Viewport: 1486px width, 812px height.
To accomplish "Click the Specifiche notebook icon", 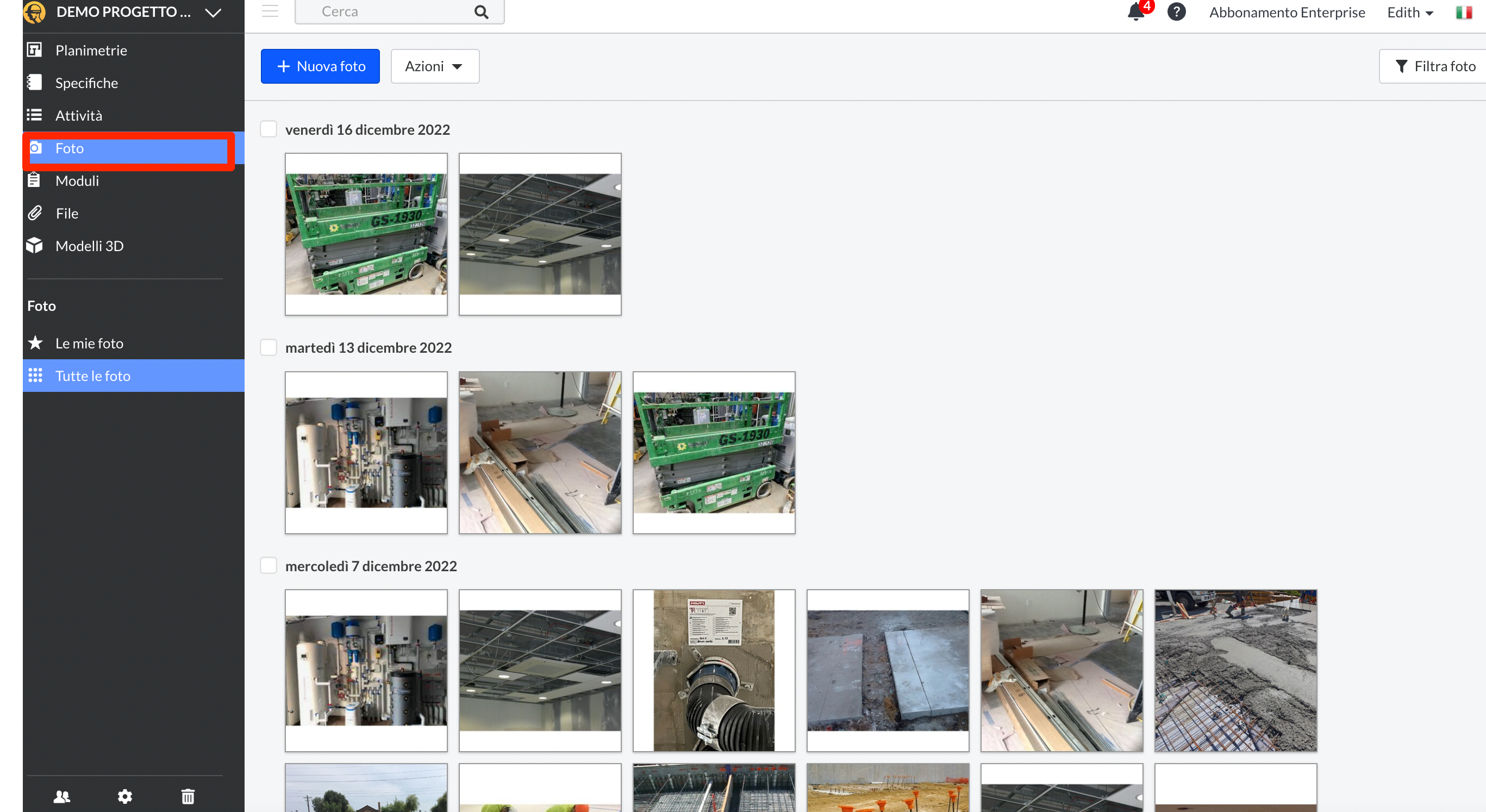I will point(35,83).
